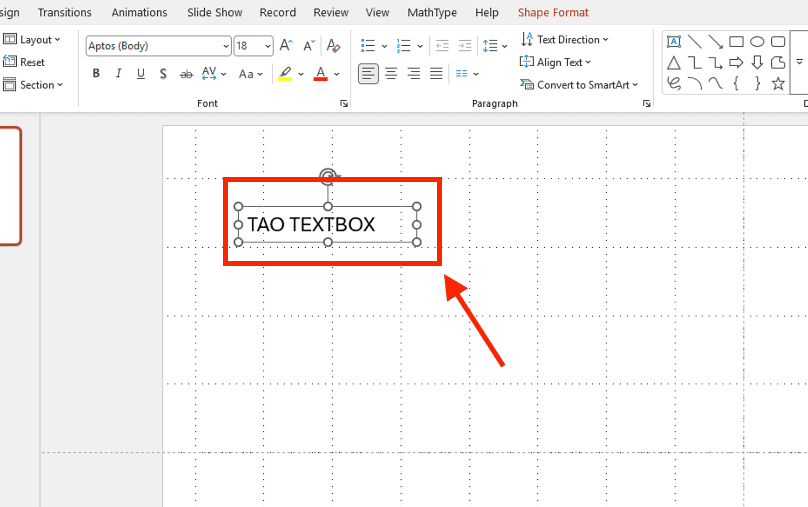Screen dimensions: 808x507
Task: Select the Rectangle shape
Action: [736, 42]
